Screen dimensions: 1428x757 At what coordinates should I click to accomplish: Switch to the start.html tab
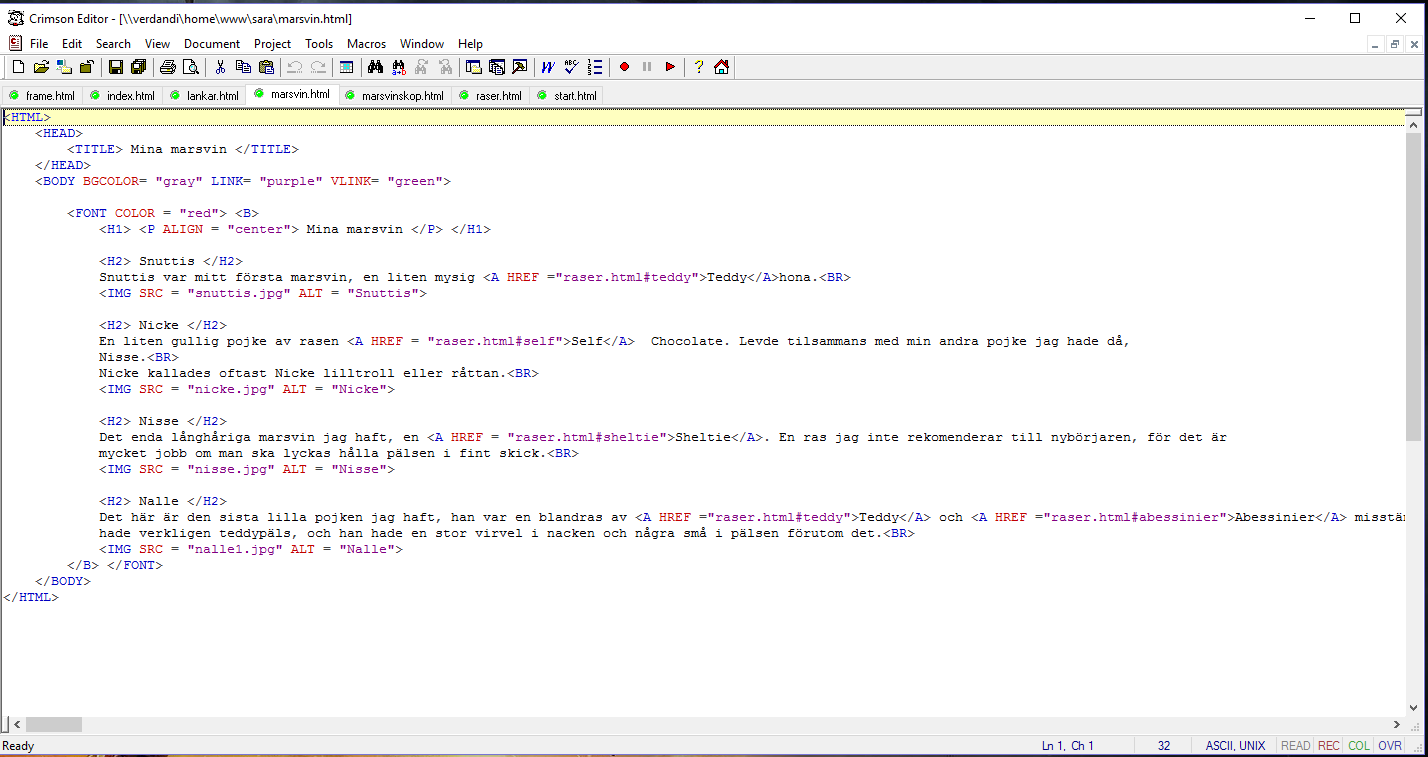point(567,96)
